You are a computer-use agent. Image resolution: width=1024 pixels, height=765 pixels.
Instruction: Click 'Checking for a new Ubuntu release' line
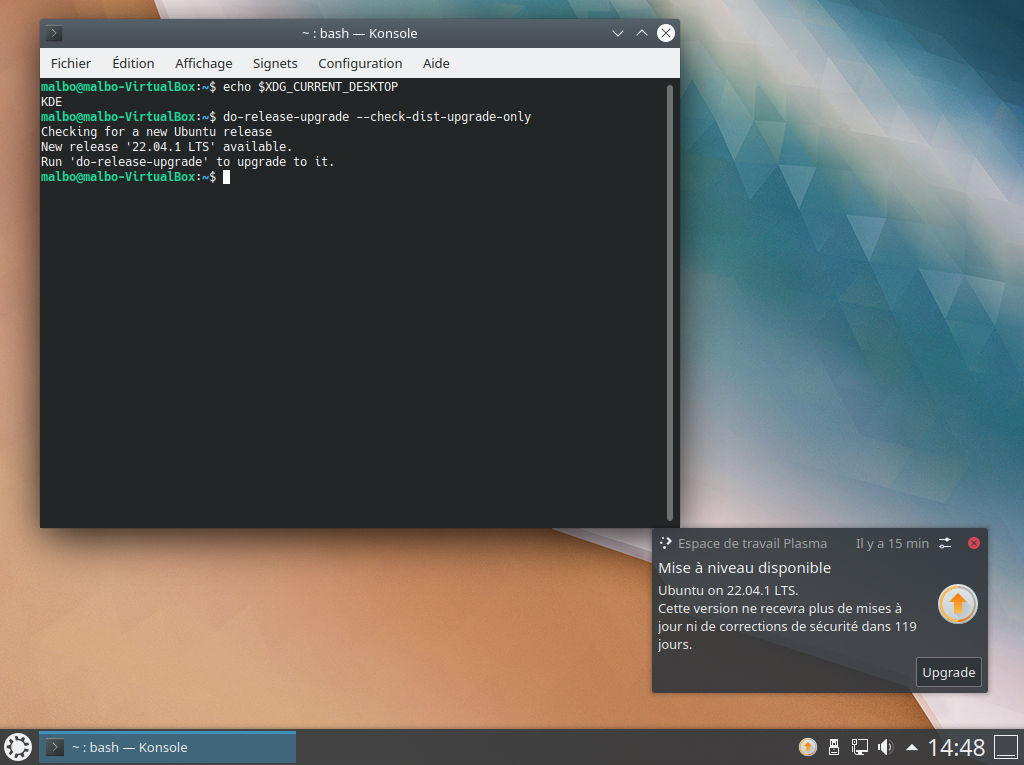[156, 132]
